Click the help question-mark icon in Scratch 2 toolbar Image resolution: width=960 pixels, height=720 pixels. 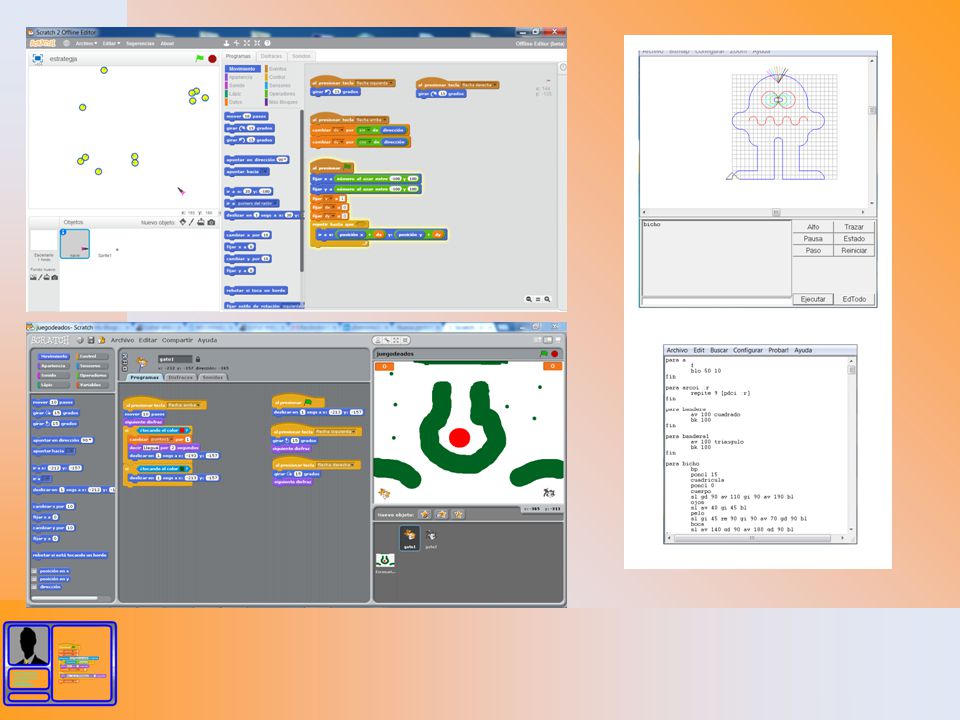pyautogui.click(x=268, y=43)
